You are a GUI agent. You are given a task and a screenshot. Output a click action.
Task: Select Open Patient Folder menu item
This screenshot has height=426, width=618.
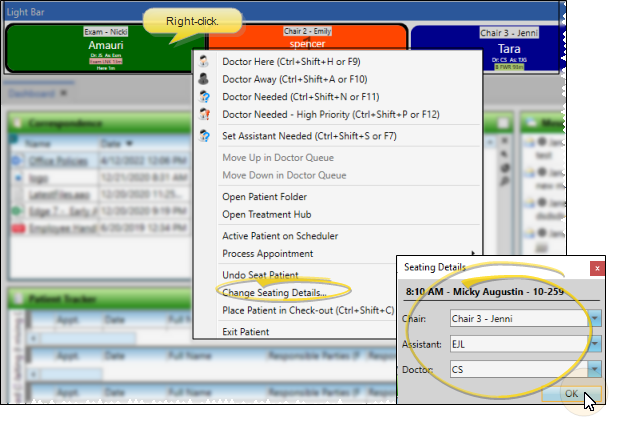click(x=267, y=196)
